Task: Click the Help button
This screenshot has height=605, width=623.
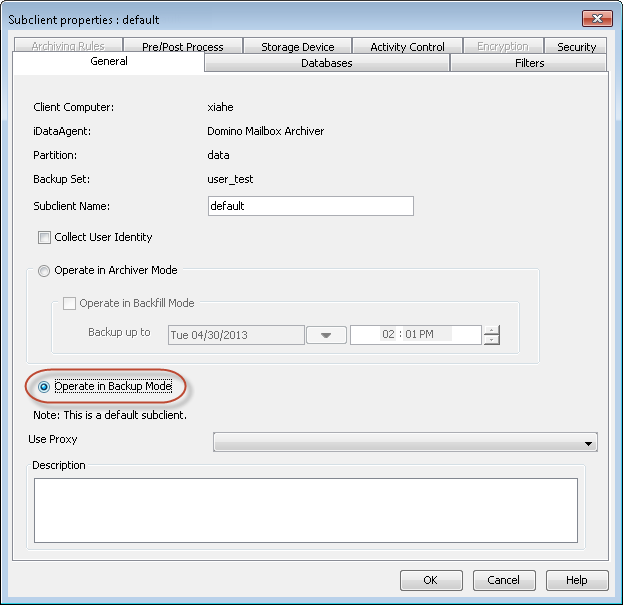Action: 576,581
